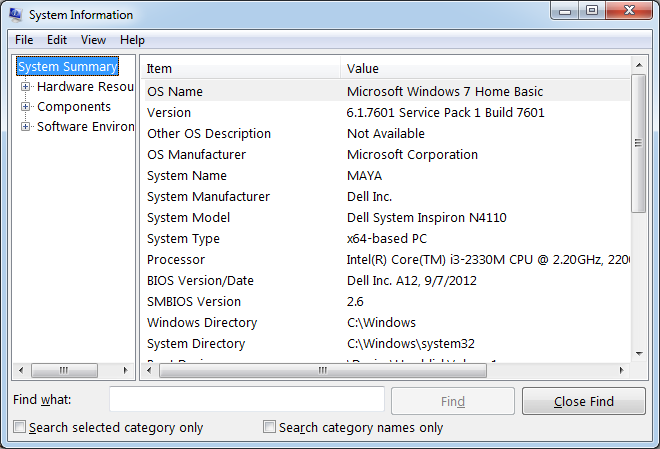
Task: Select the Microsoft Corporation value
Action: point(412,155)
